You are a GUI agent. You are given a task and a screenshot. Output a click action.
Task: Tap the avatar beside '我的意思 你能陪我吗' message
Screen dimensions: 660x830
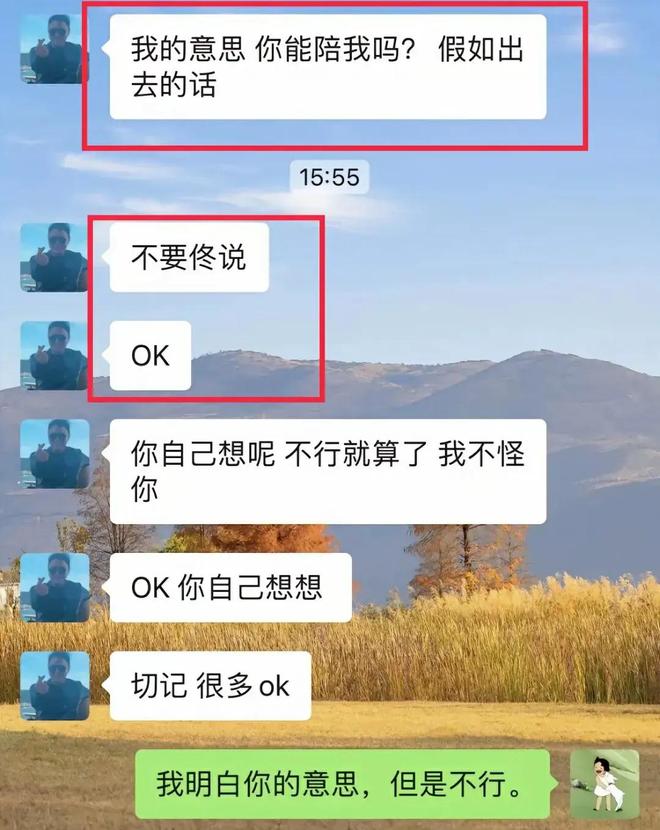54,49
